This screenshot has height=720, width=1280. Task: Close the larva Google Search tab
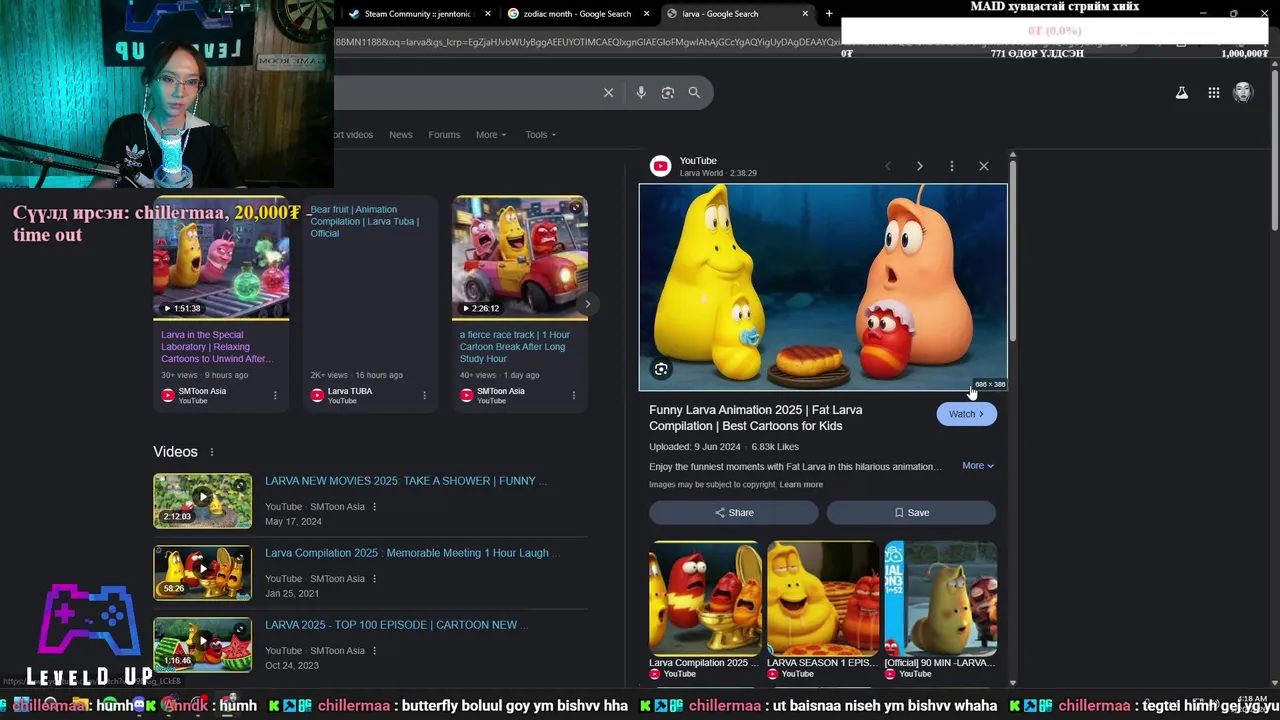click(x=805, y=14)
